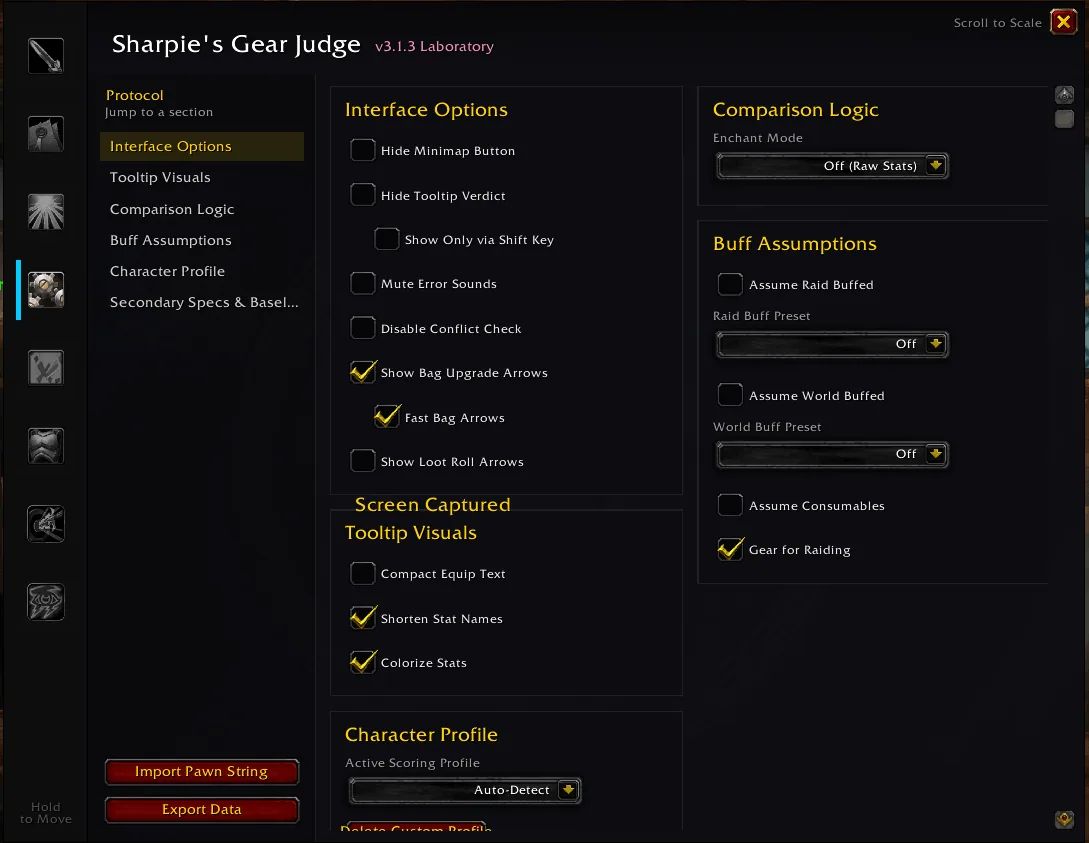The height and width of the screenshot is (843, 1089).
Task: Click the 'Comparison Logic' panel heading
Action: pyautogui.click(x=795, y=110)
